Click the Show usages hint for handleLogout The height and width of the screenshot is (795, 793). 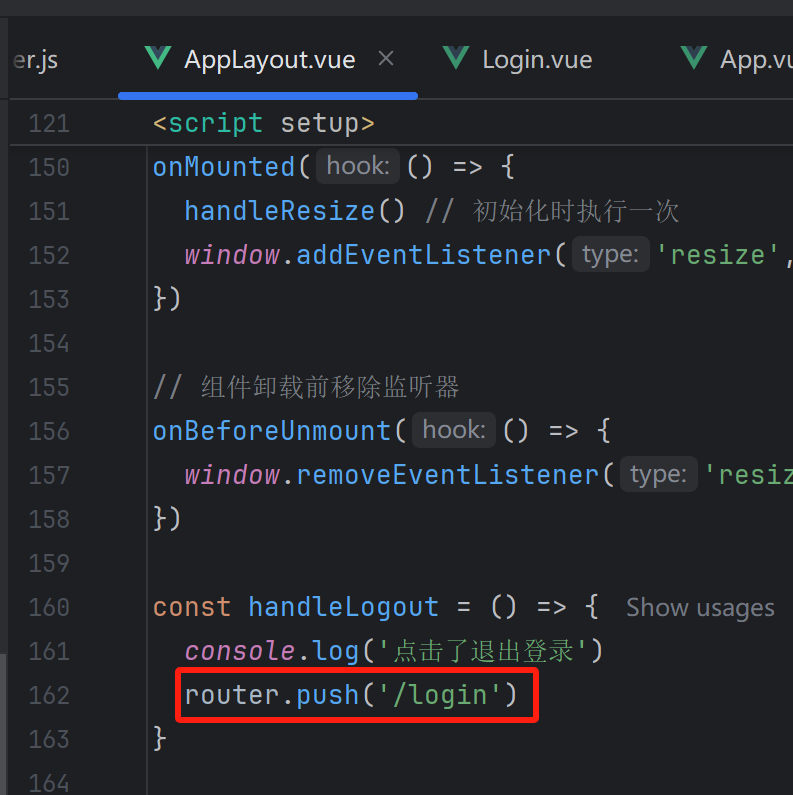(x=700, y=607)
